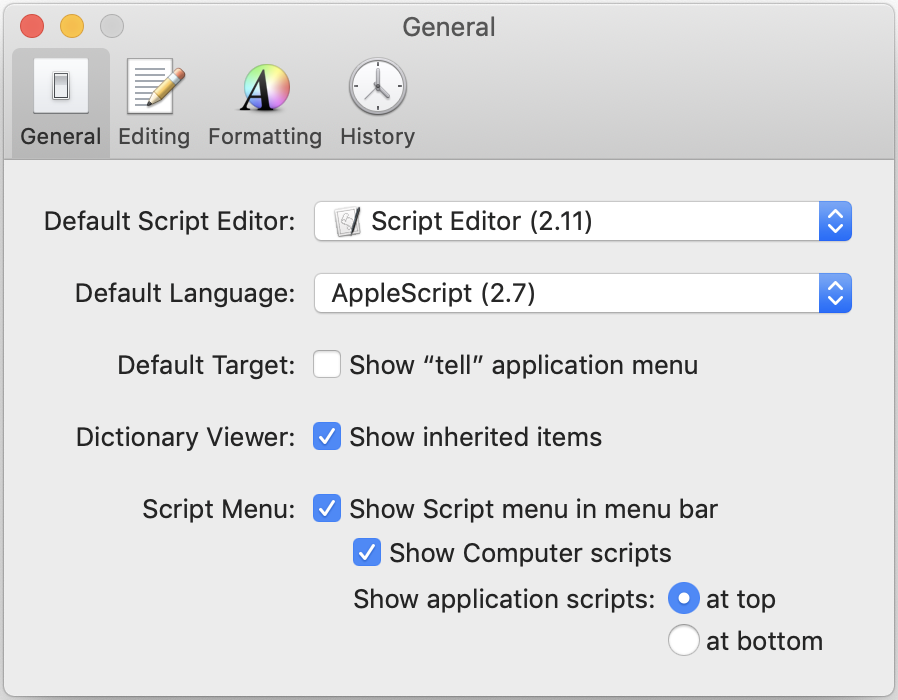Switch to the Editing tab label
This screenshot has width=898, height=700.
tap(154, 137)
